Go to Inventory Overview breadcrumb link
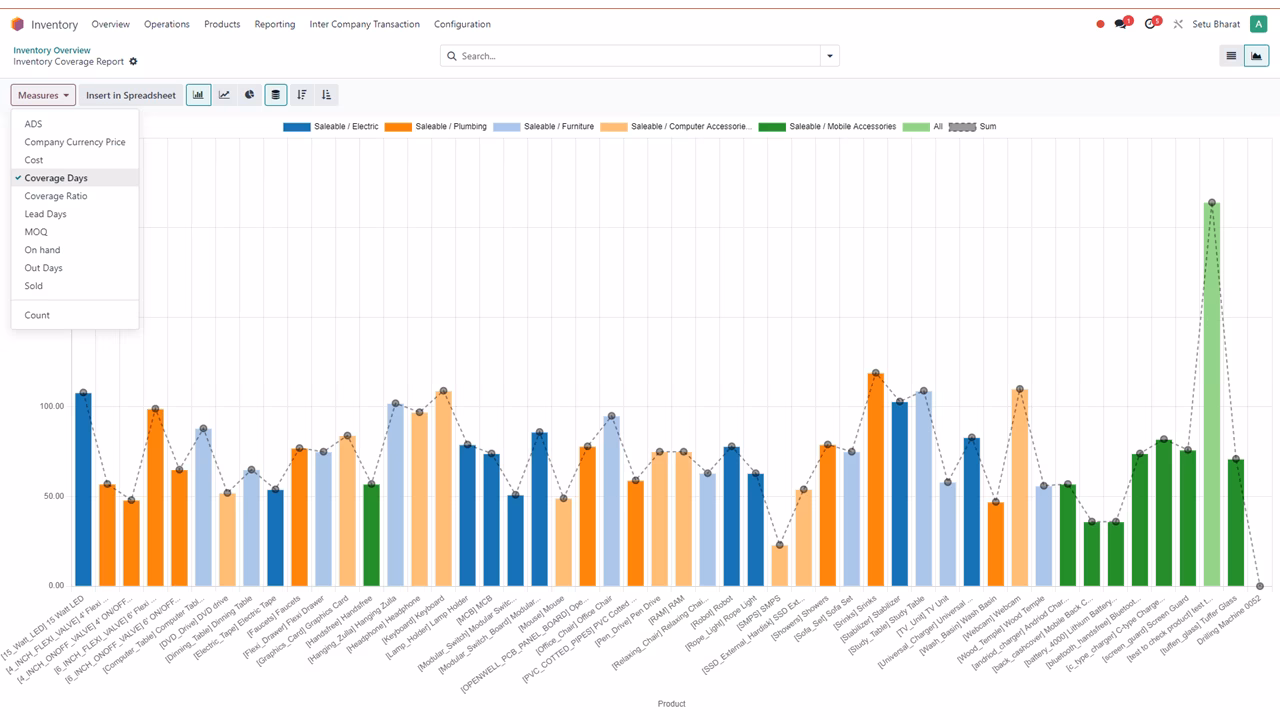Image resolution: width=1280 pixels, height=720 pixels. tap(52, 50)
